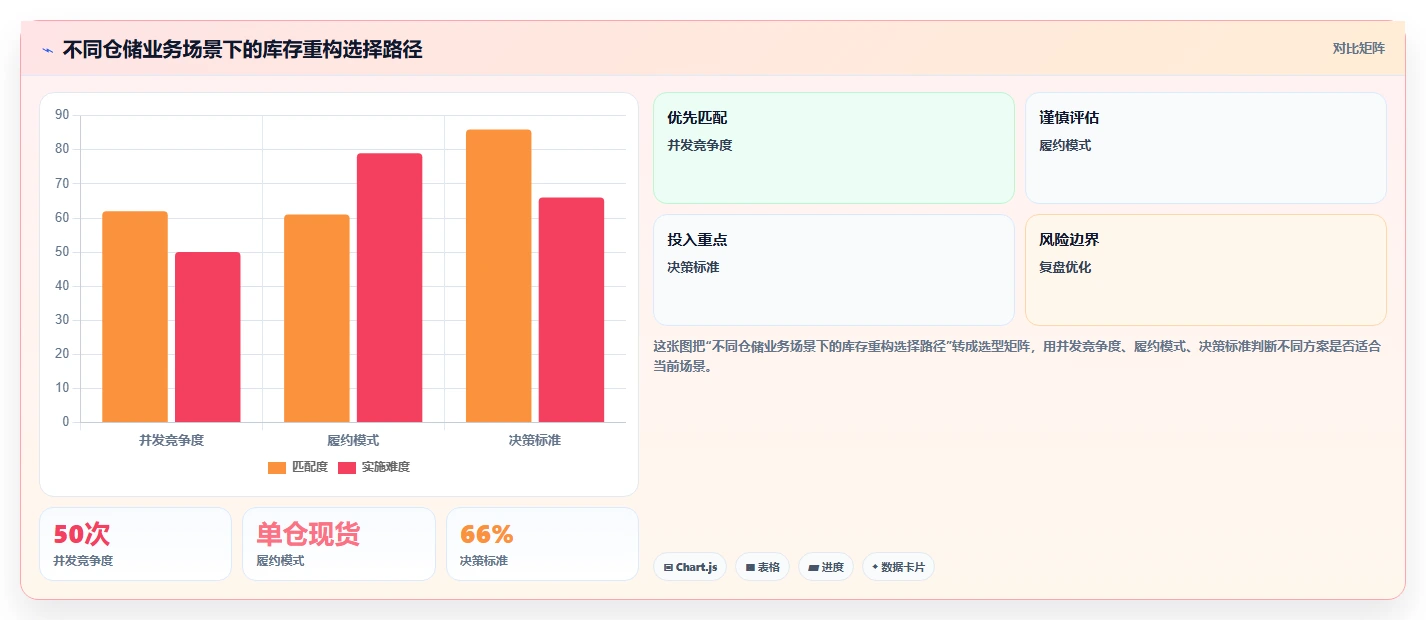Click the 90 y-axis tick label
The width and height of the screenshot is (1426, 620).
(62, 115)
